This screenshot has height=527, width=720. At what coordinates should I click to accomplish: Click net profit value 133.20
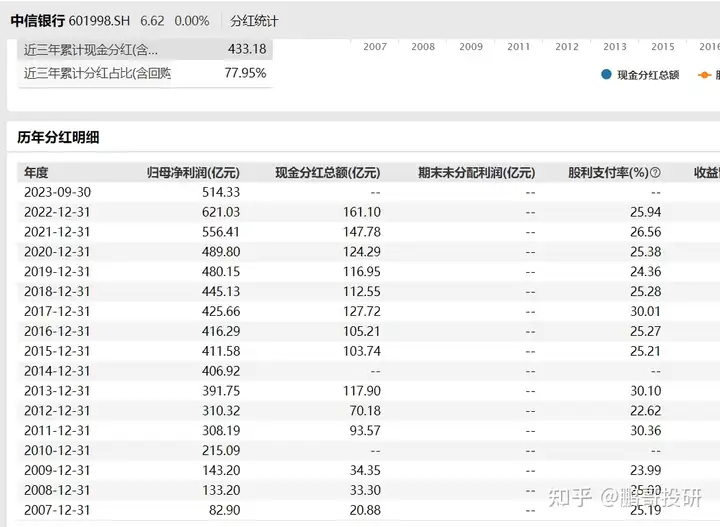(x=221, y=490)
